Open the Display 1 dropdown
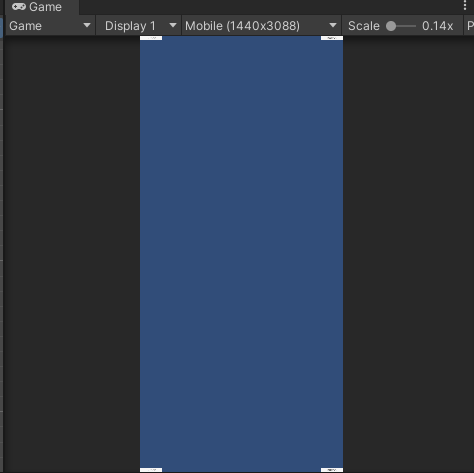This screenshot has width=474, height=473. coord(139,26)
